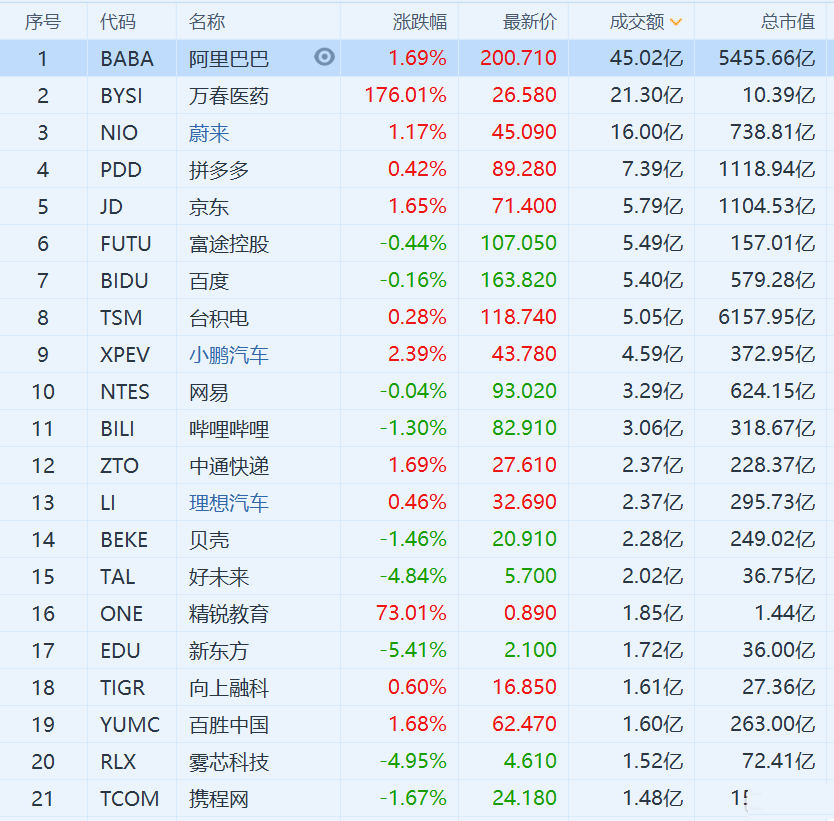834x821 pixels.
Task: Select the 向上融科 stock name
Action: click(x=229, y=688)
